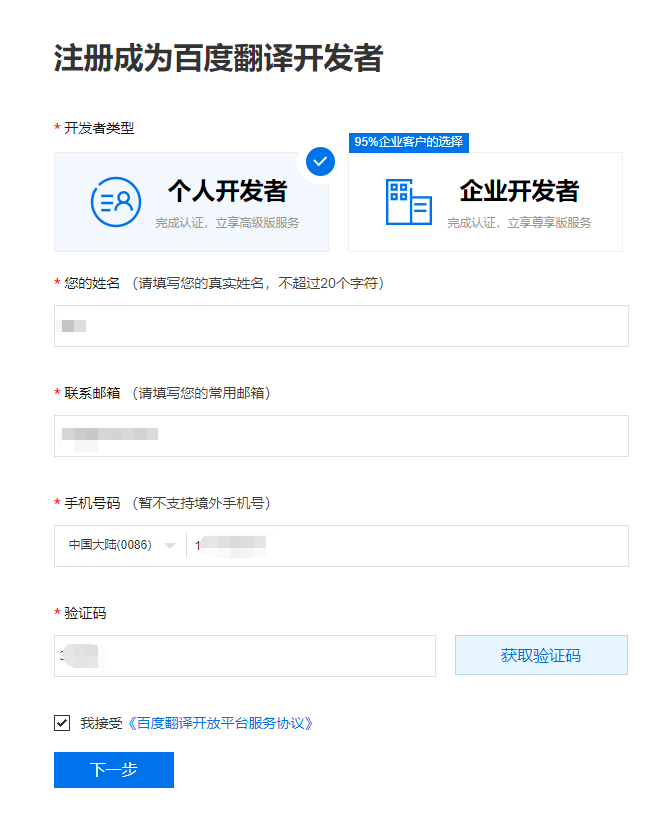
Task: Select the 企业开发者 developer type card
Action: (x=485, y=202)
